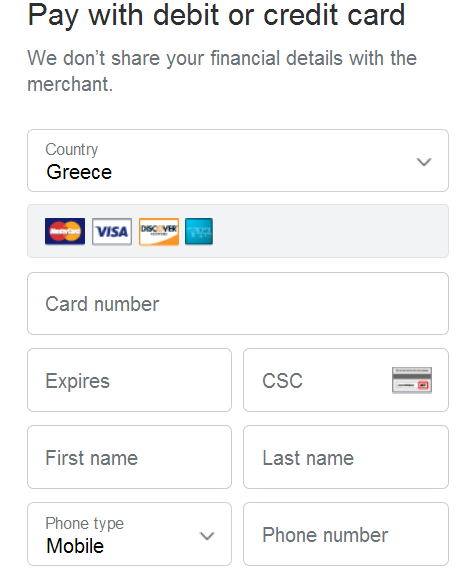Focus the First name field
Viewport: 474px width, 573px height.
tap(129, 457)
